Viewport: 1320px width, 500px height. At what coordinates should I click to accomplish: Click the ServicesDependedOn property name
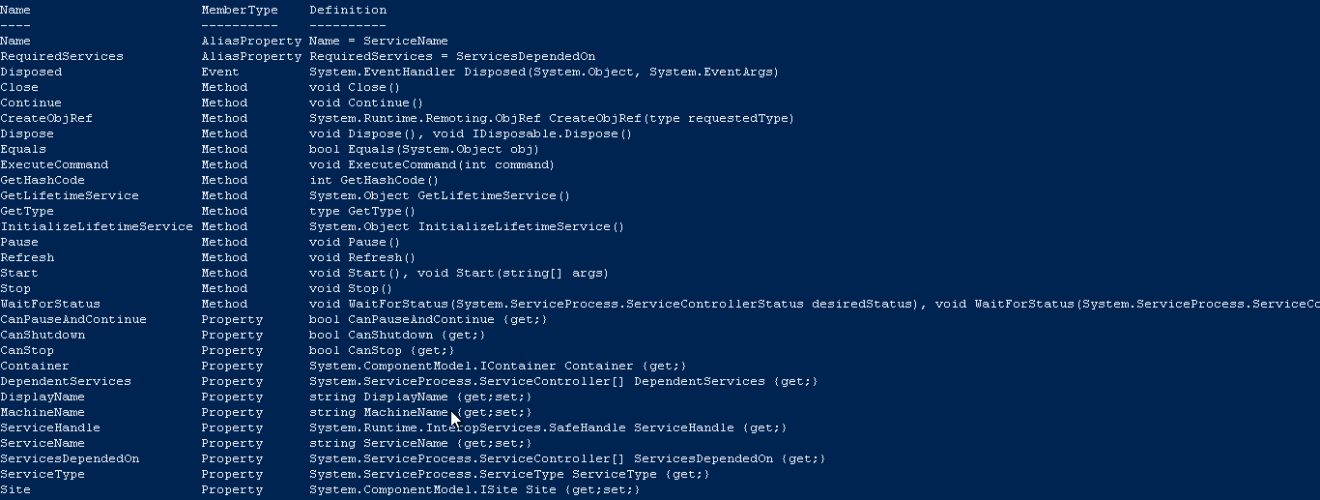pyautogui.click(x=70, y=459)
